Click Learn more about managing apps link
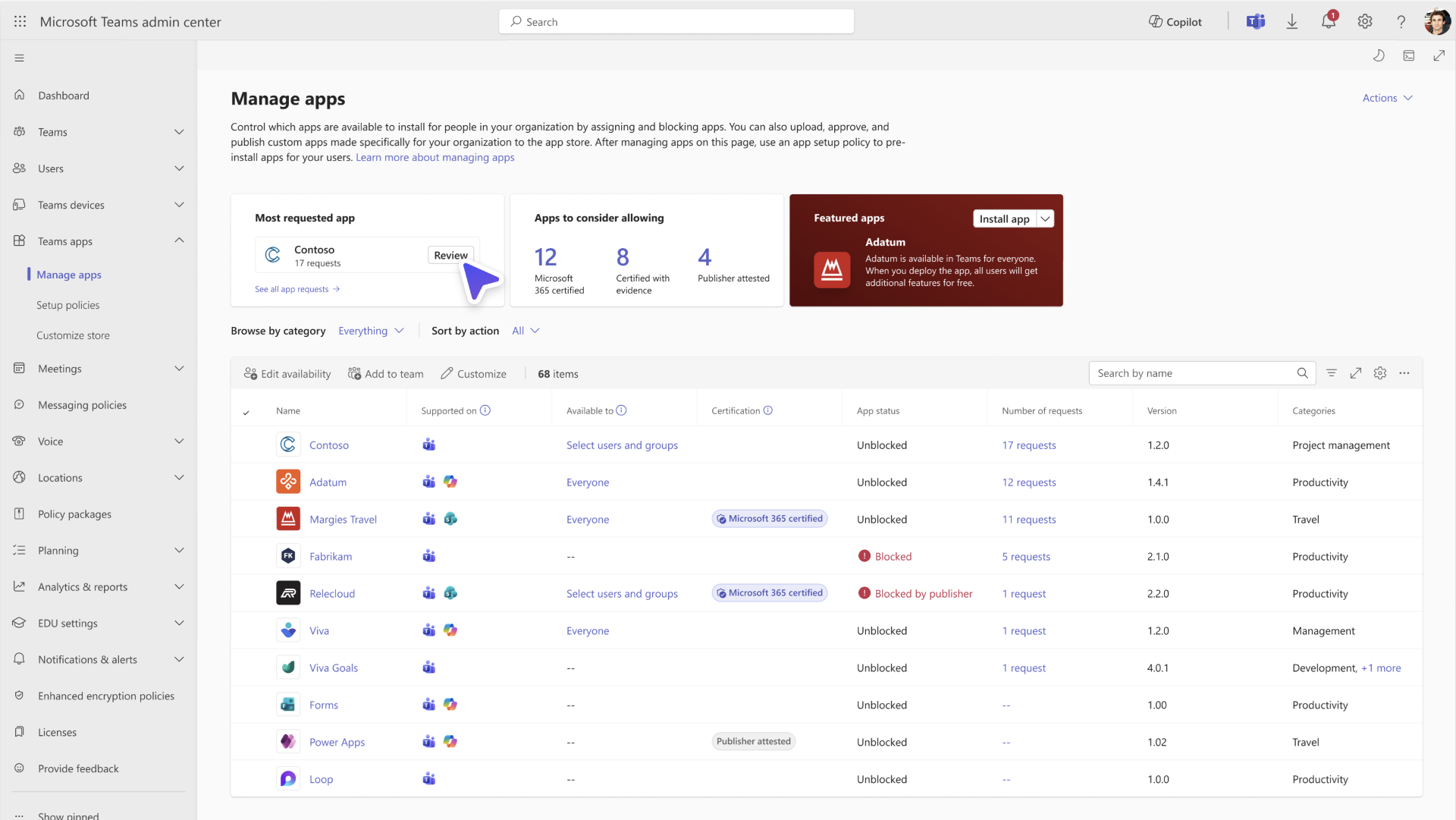 tap(435, 158)
